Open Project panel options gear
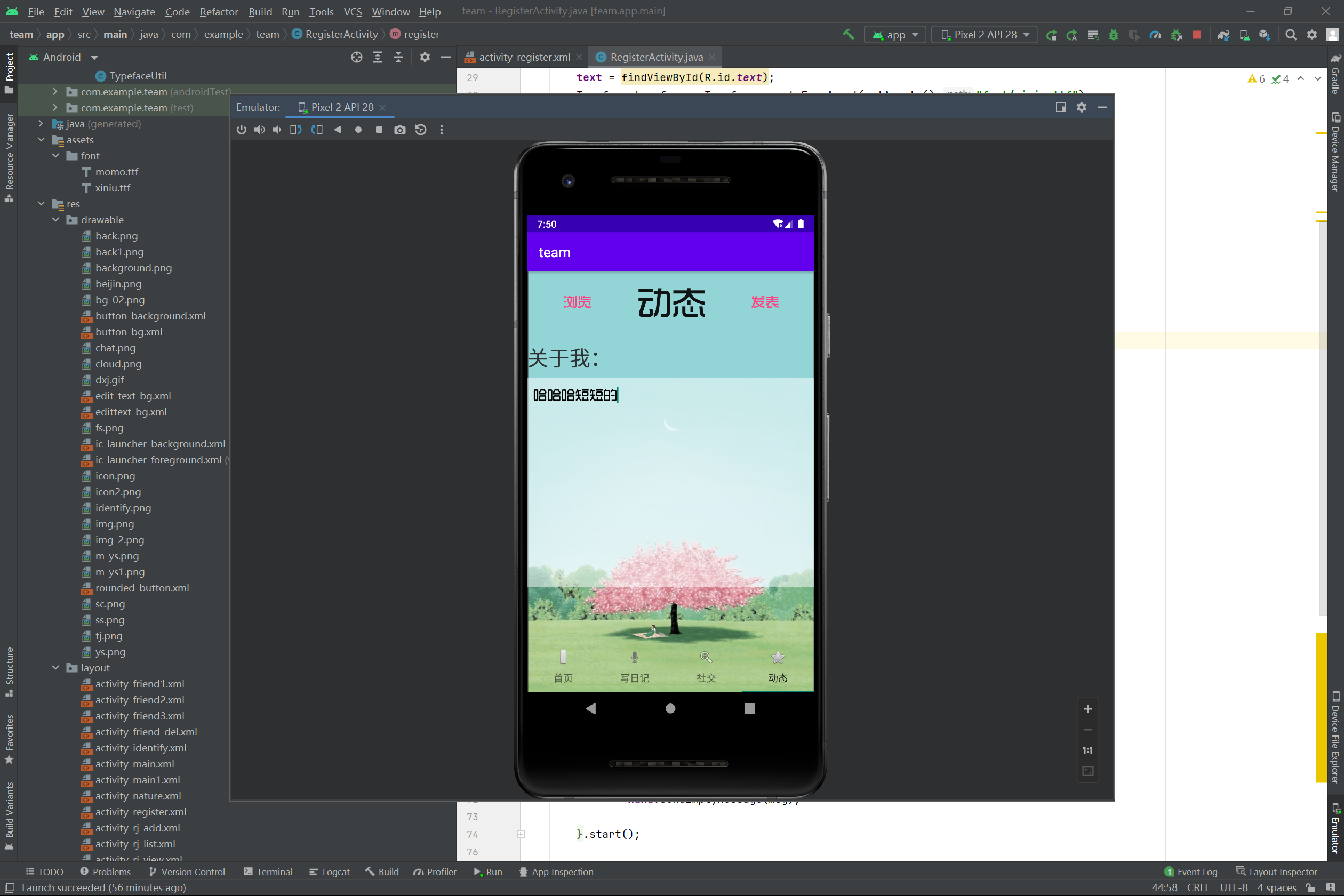The width and height of the screenshot is (1344, 896). point(425,57)
